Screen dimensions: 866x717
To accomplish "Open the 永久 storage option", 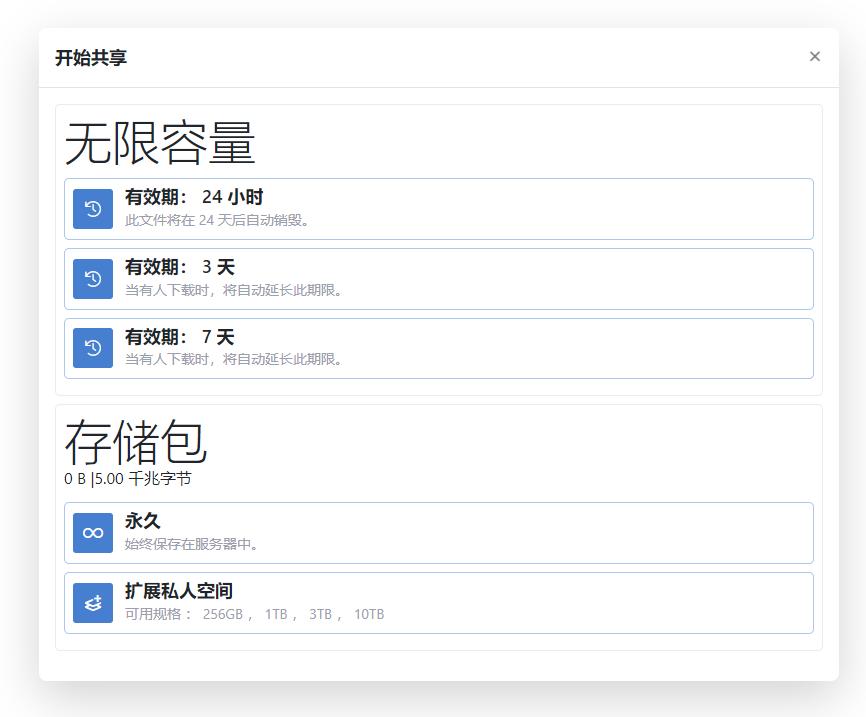I will (x=438, y=534).
